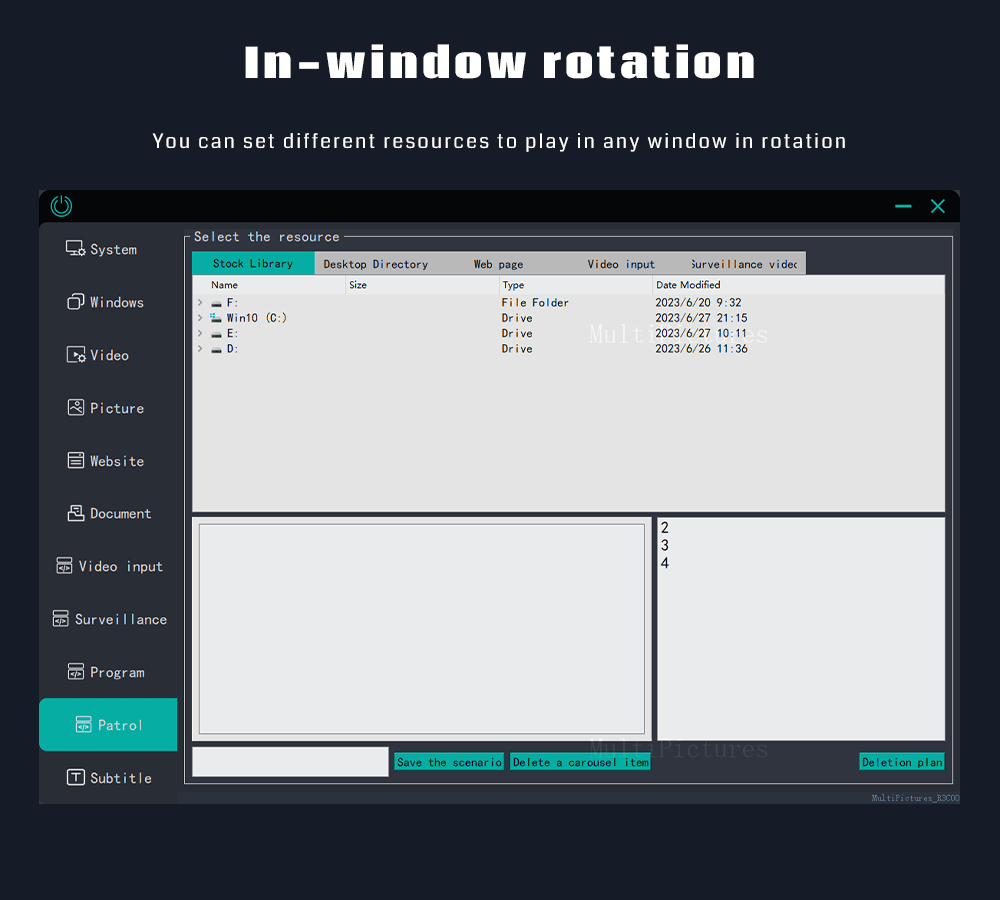Expand the D: drive entry

coord(199,348)
